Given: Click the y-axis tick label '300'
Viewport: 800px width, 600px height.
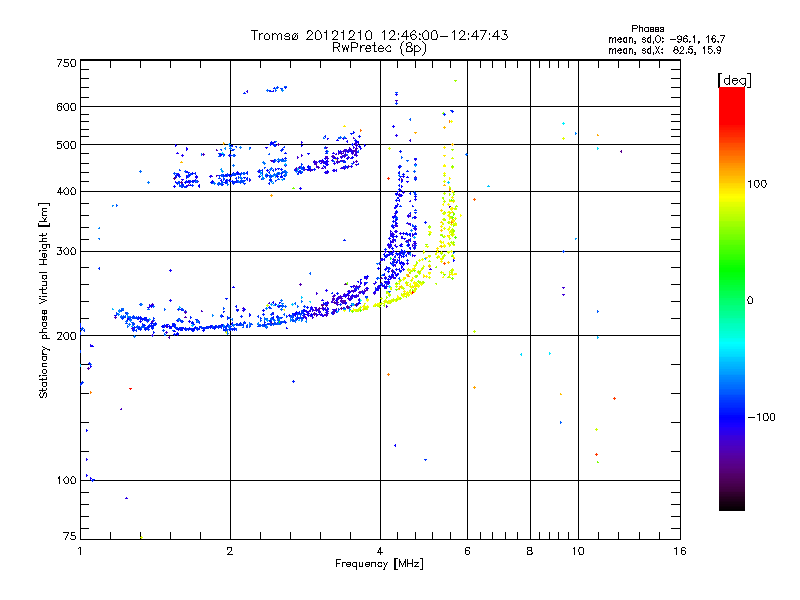Looking at the screenshot, I should pyautogui.click(x=66, y=252).
